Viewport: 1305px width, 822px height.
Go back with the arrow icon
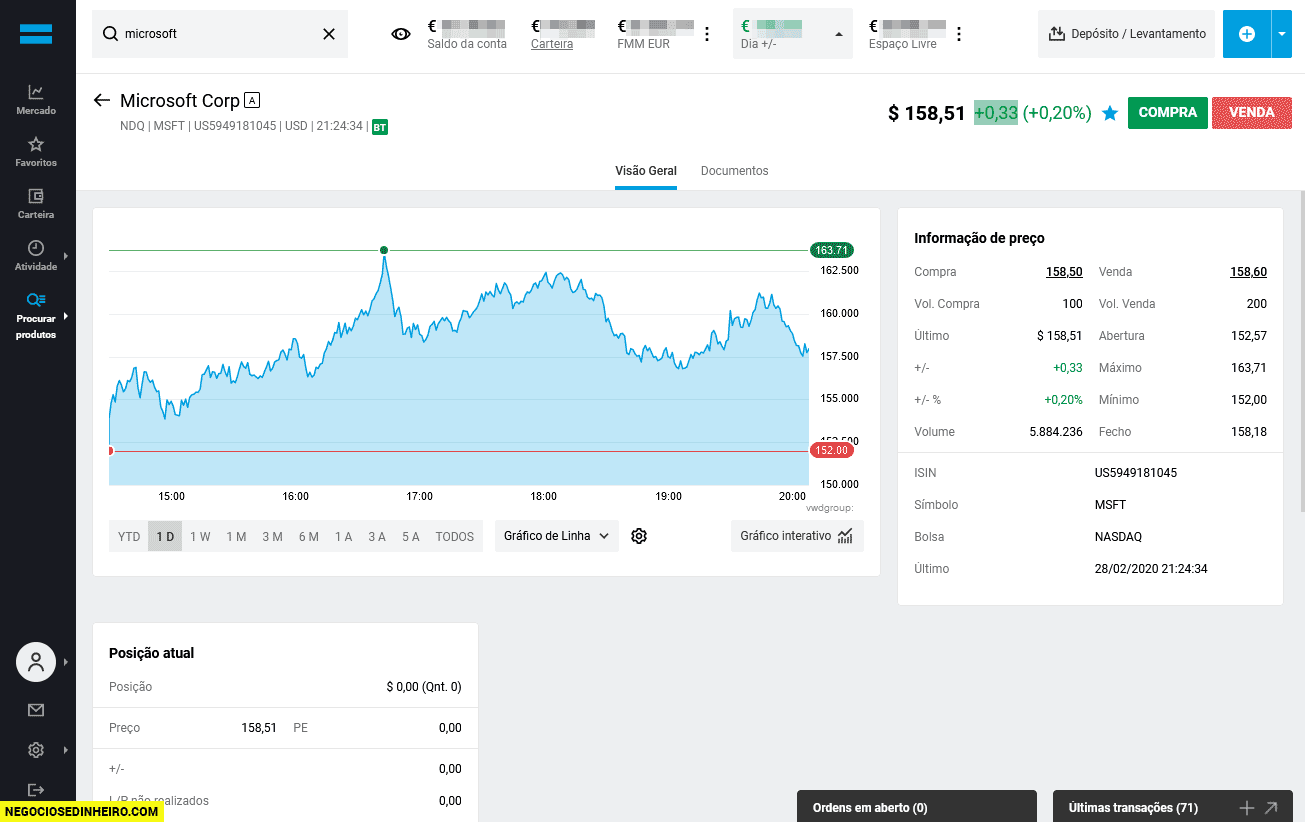click(x=101, y=100)
